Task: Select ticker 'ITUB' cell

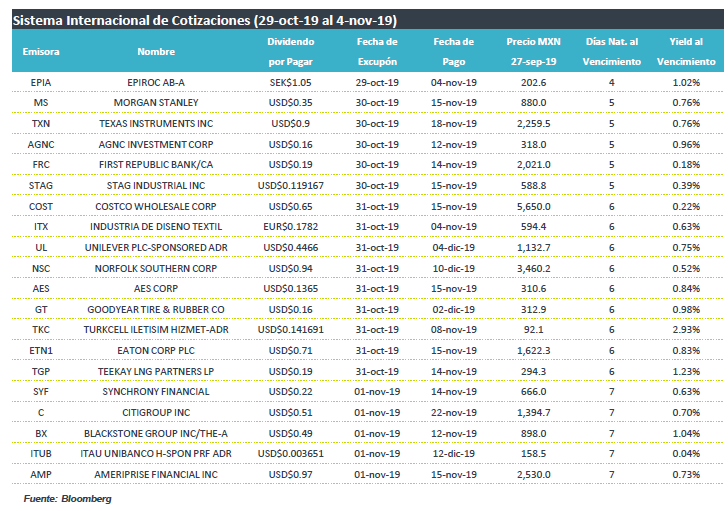Action: tap(41, 453)
